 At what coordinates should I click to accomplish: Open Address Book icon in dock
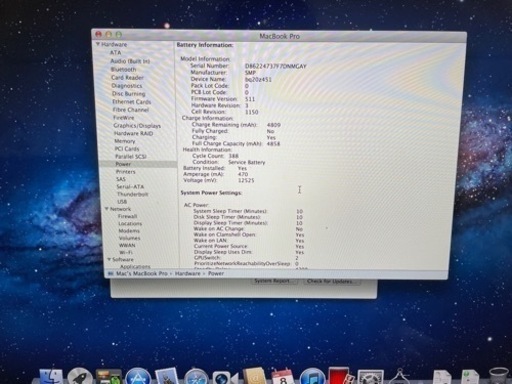(254, 377)
